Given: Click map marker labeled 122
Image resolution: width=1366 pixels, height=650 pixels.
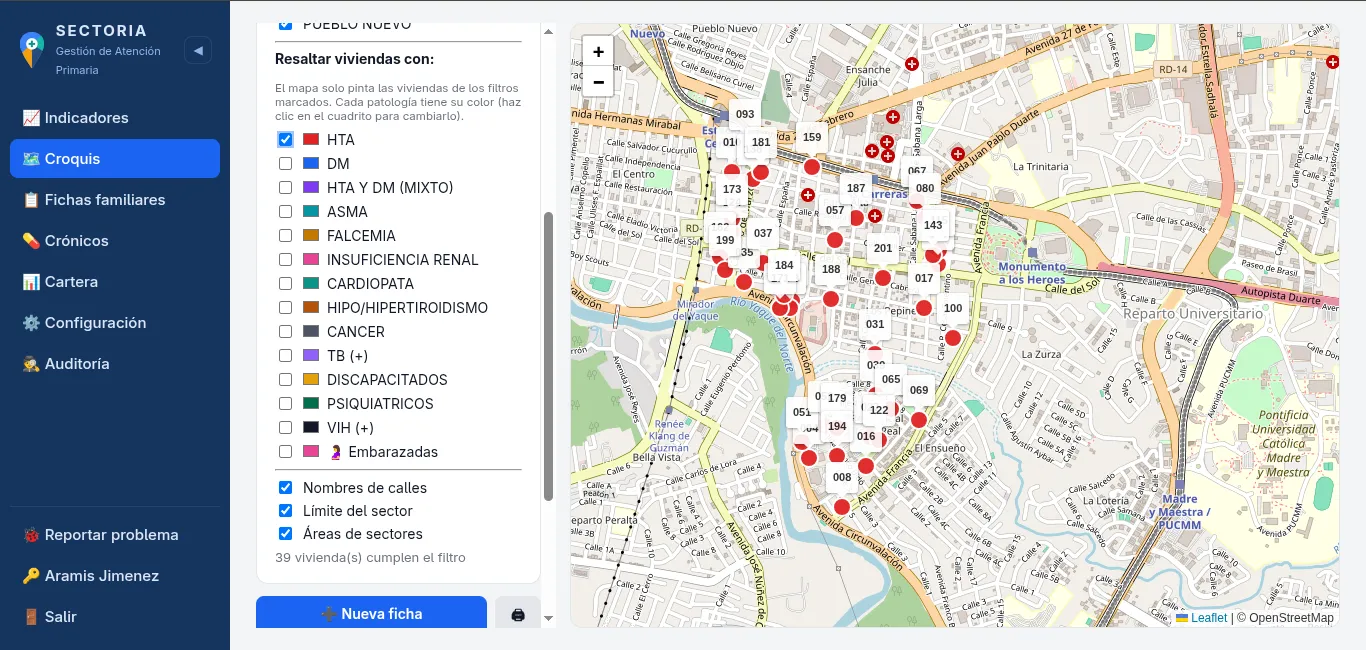Looking at the screenshot, I should click(879, 411).
